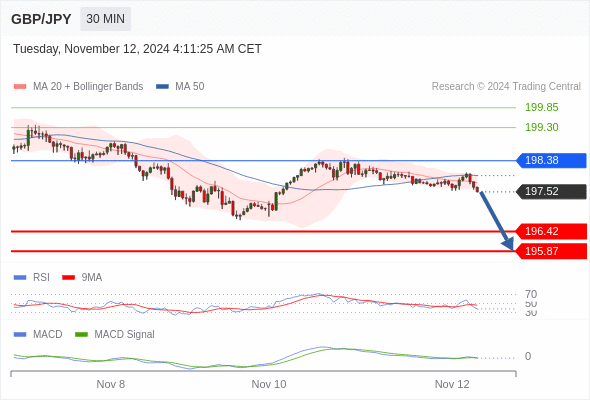Viewport: 590px width, 400px height.
Task: Select the red 196.42 support tag
Action: [x=551, y=231]
